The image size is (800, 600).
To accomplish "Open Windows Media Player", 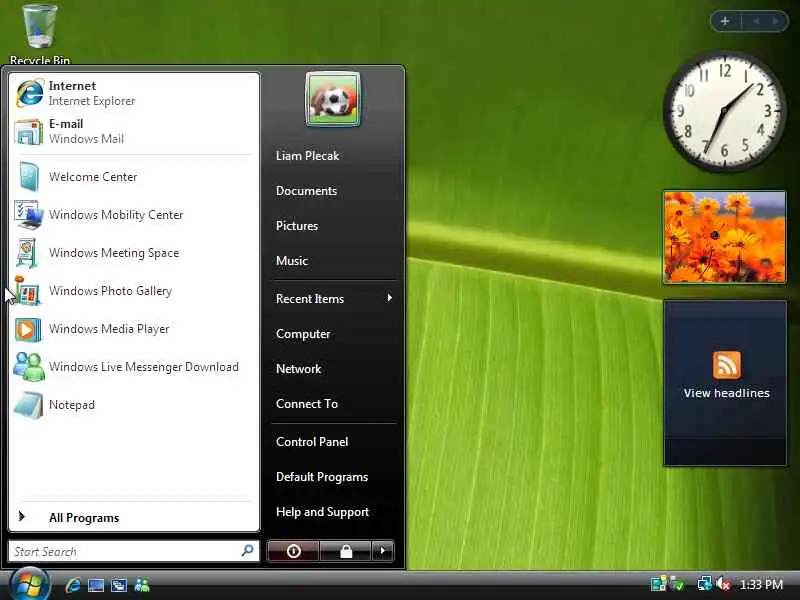I will tap(134, 329).
